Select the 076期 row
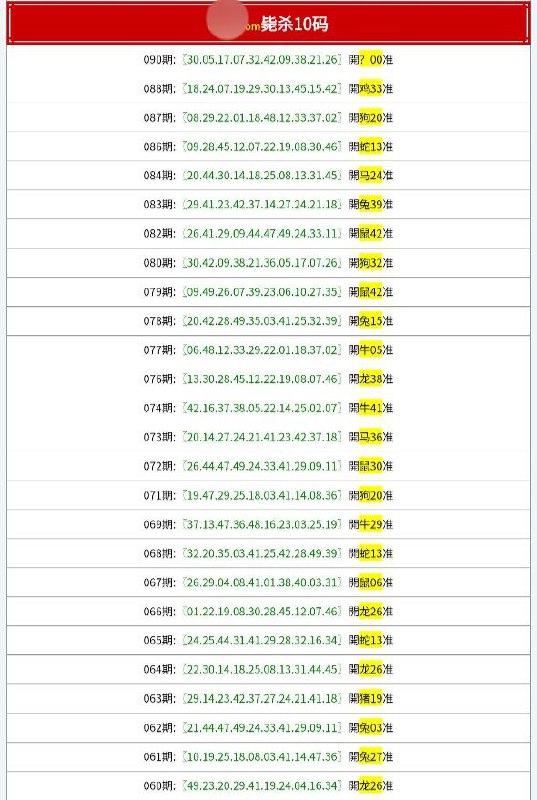 point(268,379)
